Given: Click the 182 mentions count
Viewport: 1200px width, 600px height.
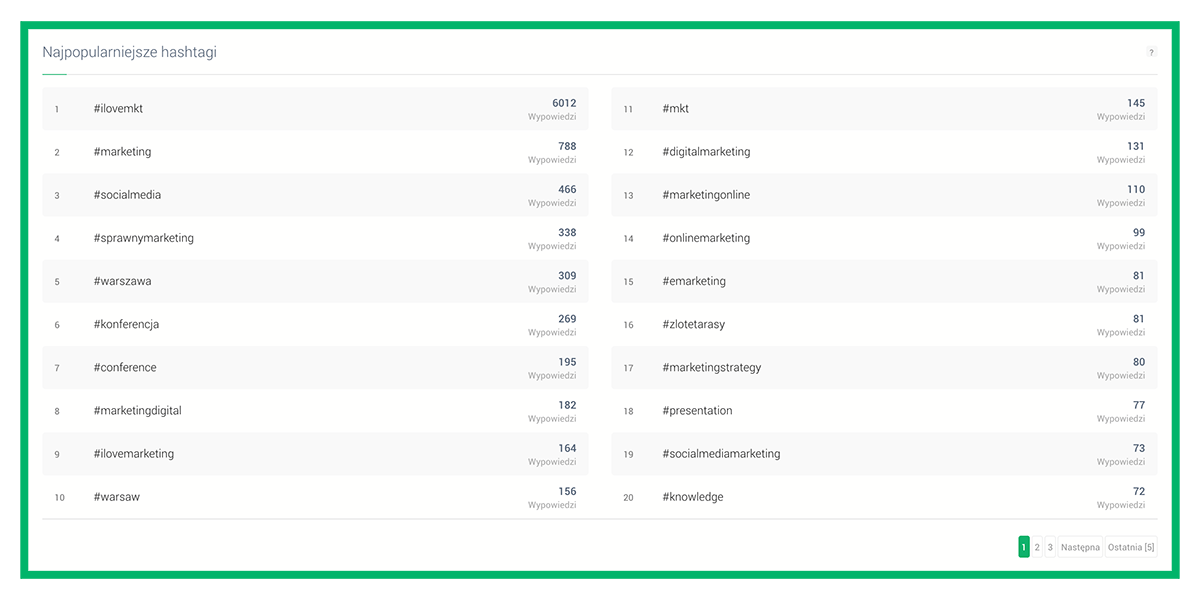Looking at the screenshot, I should pyautogui.click(x=567, y=405).
